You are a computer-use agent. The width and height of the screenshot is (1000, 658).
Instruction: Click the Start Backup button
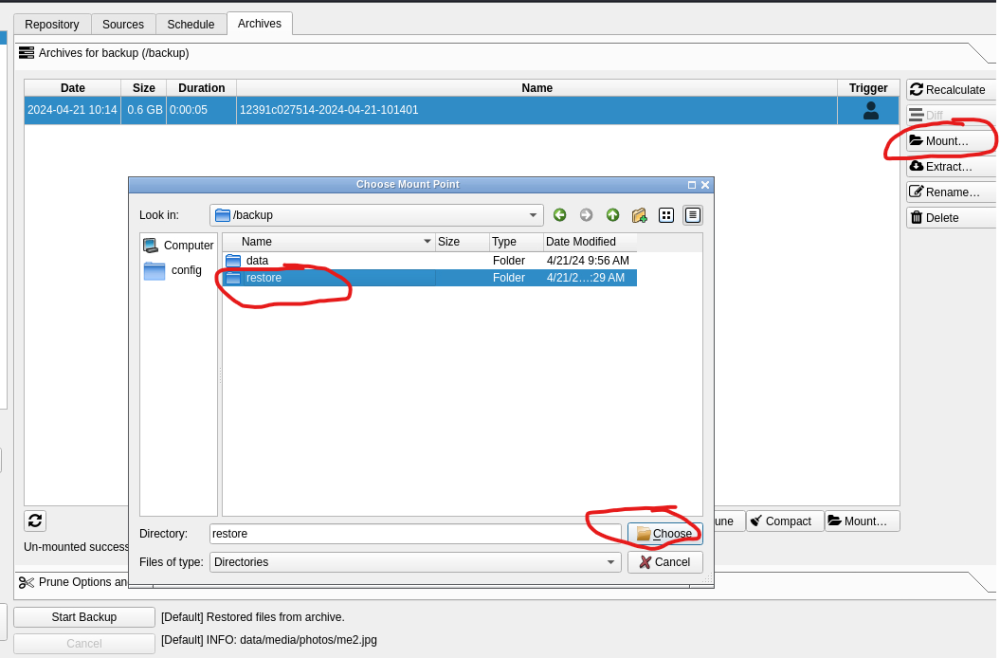[x=84, y=617]
